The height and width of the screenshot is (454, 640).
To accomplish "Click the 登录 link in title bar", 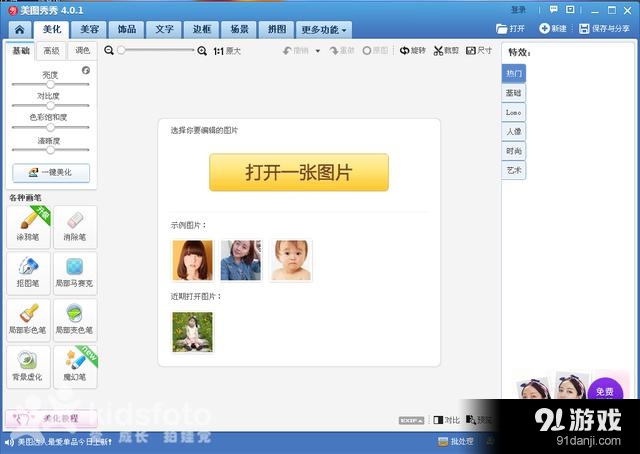I will click(x=518, y=10).
